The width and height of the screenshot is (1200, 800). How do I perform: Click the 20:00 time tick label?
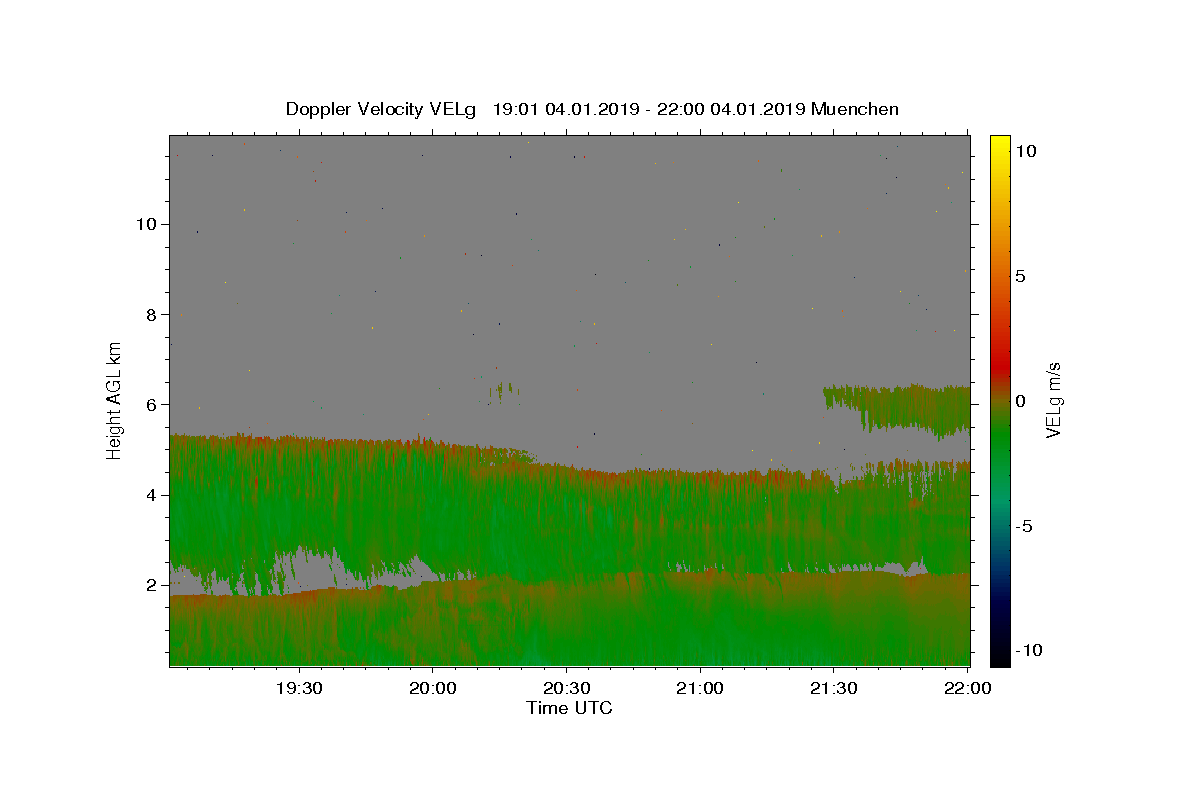pos(433,688)
